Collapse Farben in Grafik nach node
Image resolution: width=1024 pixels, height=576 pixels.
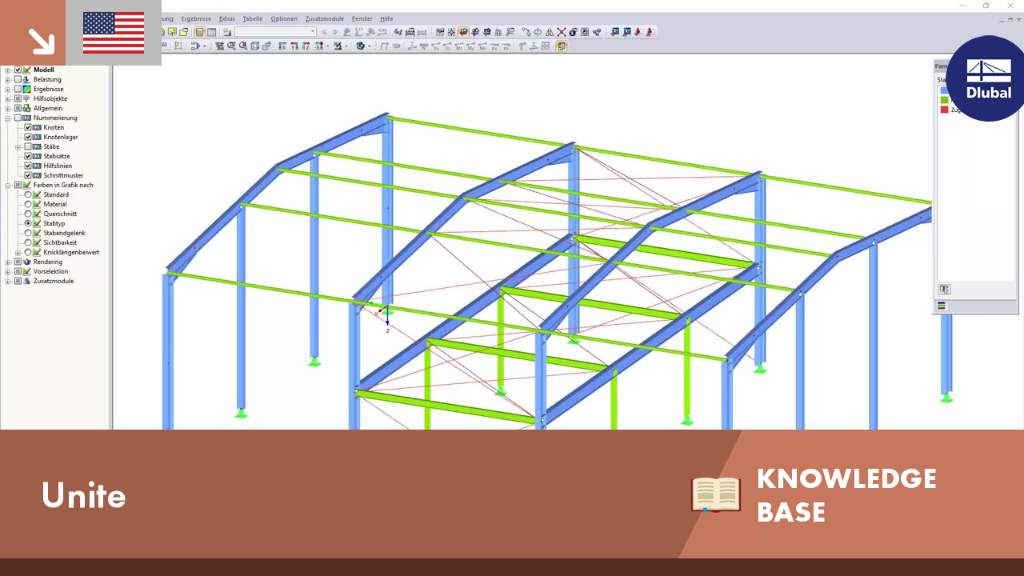tap(8, 185)
